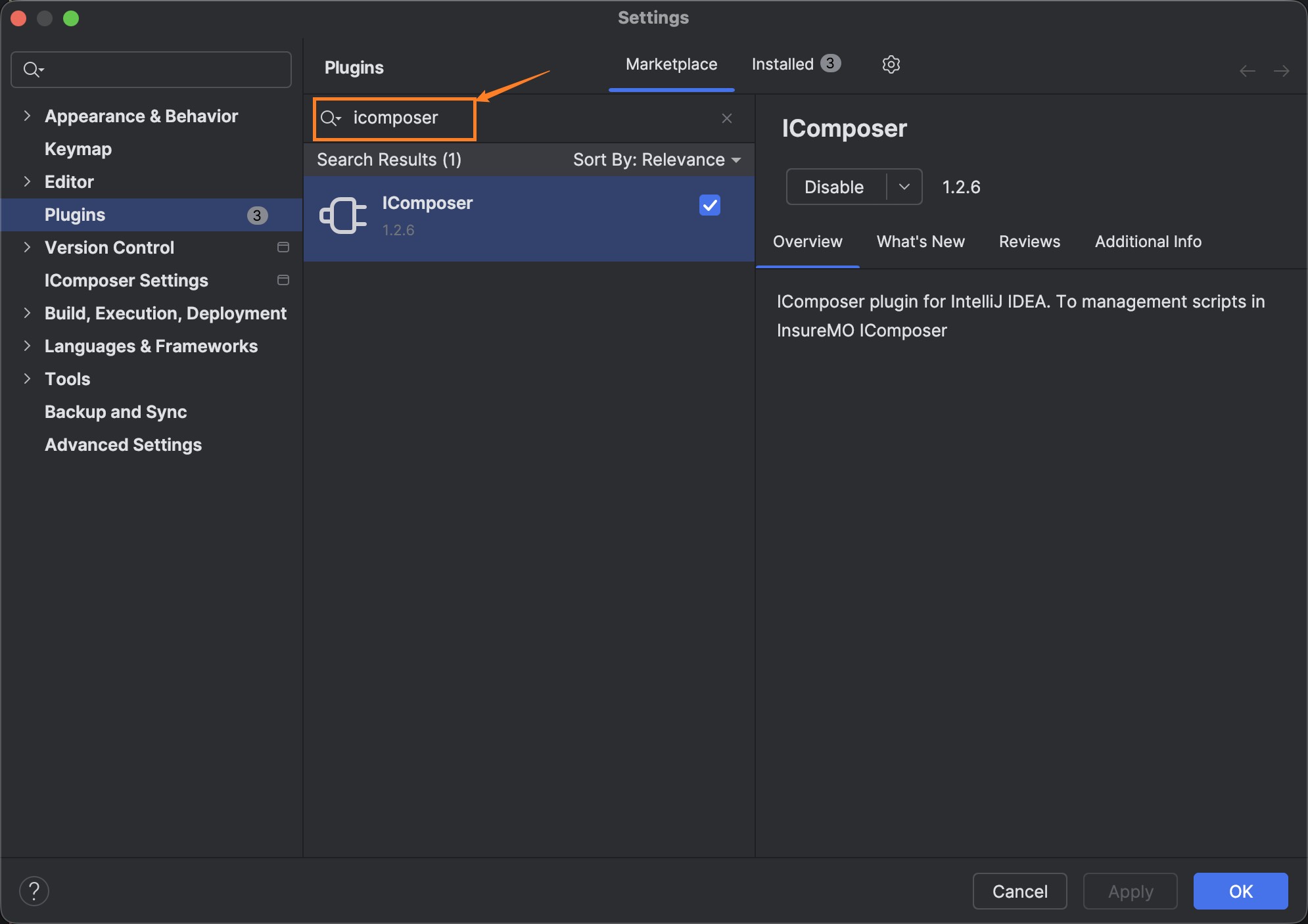Expand the Languages & Frameworks node
The height and width of the screenshot is (924, 1308).
coord(27,346)
